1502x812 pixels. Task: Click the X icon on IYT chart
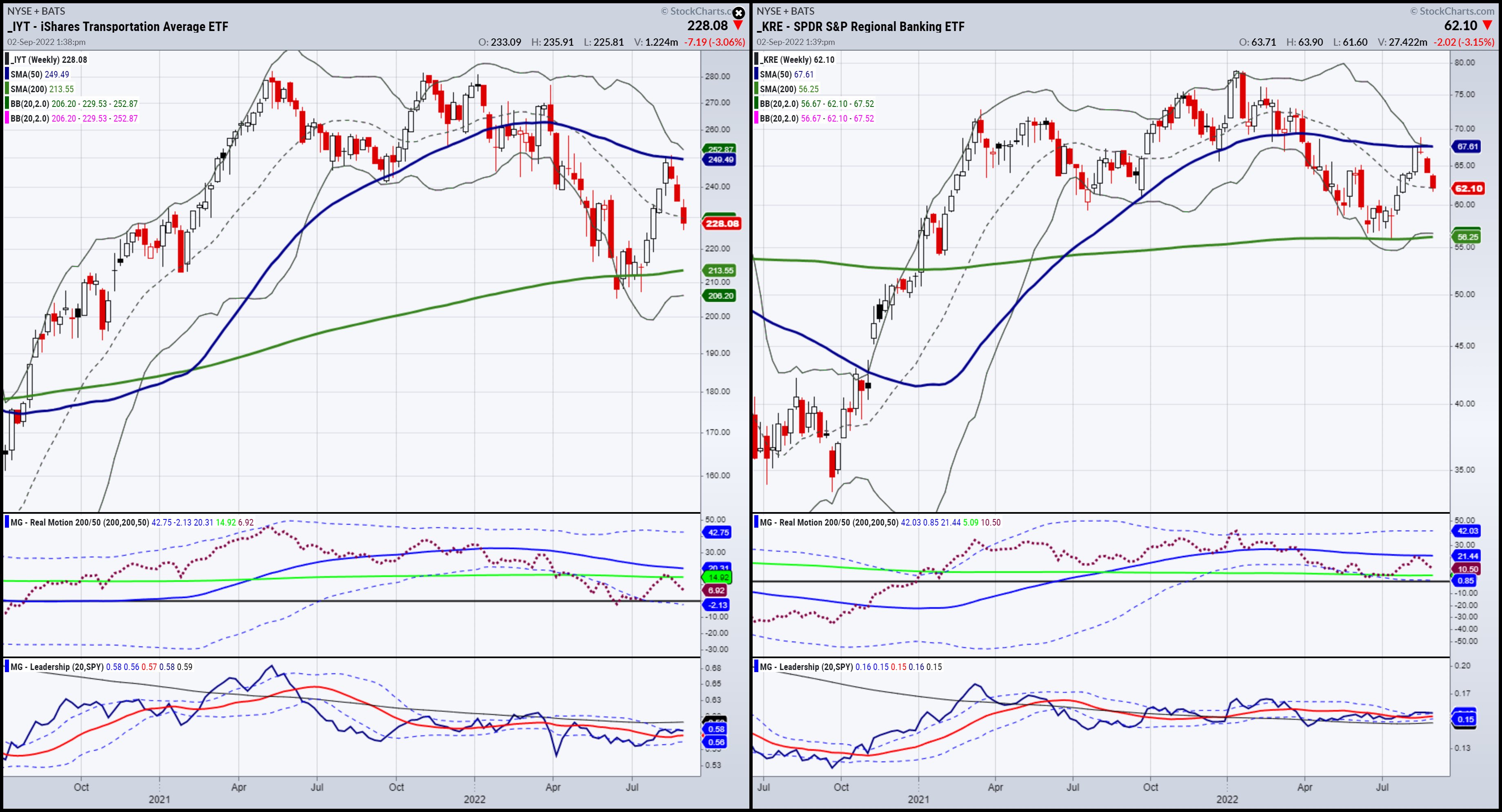pos(738,13)
